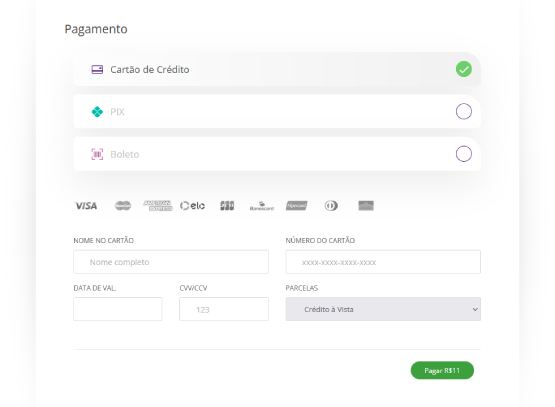Focus the Data de Val. input field
The image size is (555, 407).
coord(118,309)
